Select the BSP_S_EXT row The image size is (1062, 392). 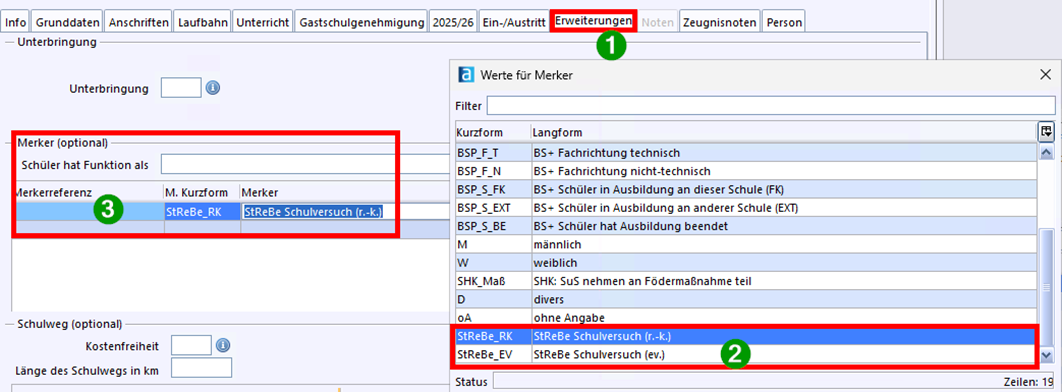coord(745,207)
